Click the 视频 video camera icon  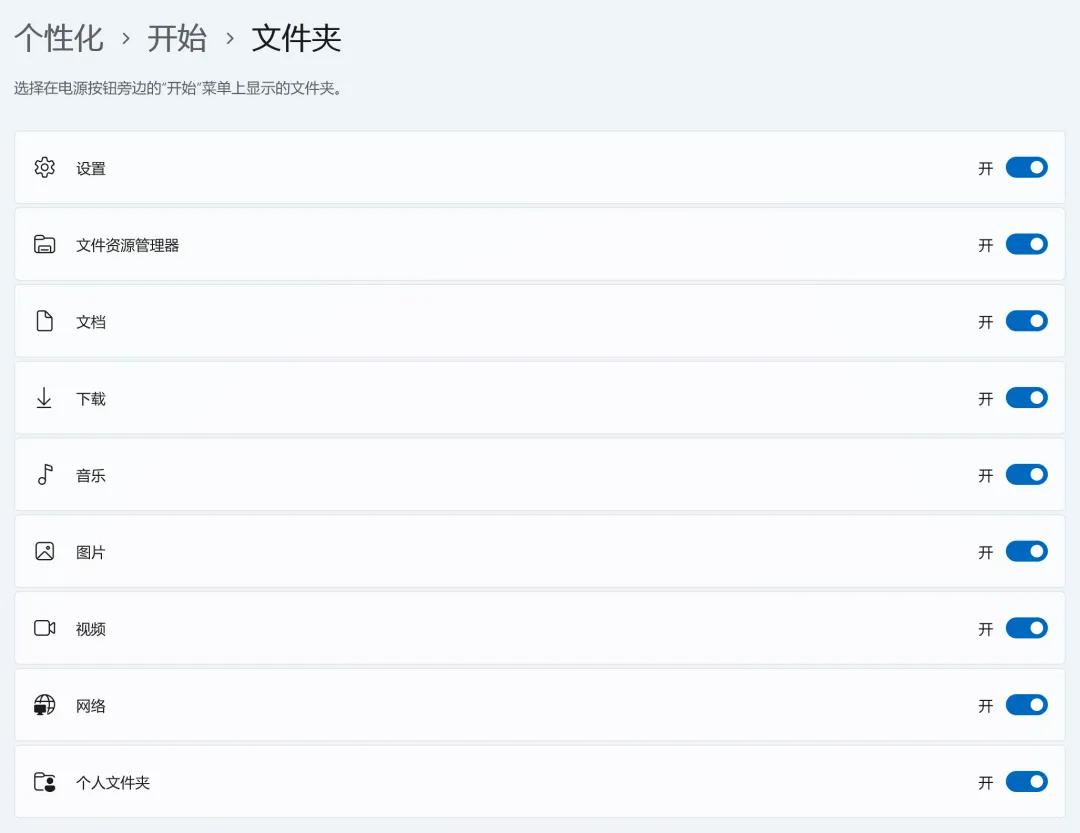44,628
